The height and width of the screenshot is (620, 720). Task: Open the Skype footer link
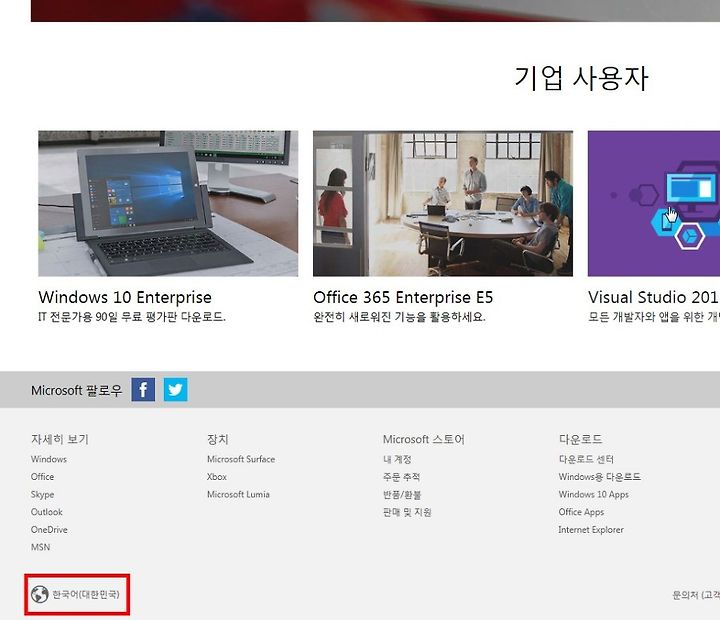42,495
